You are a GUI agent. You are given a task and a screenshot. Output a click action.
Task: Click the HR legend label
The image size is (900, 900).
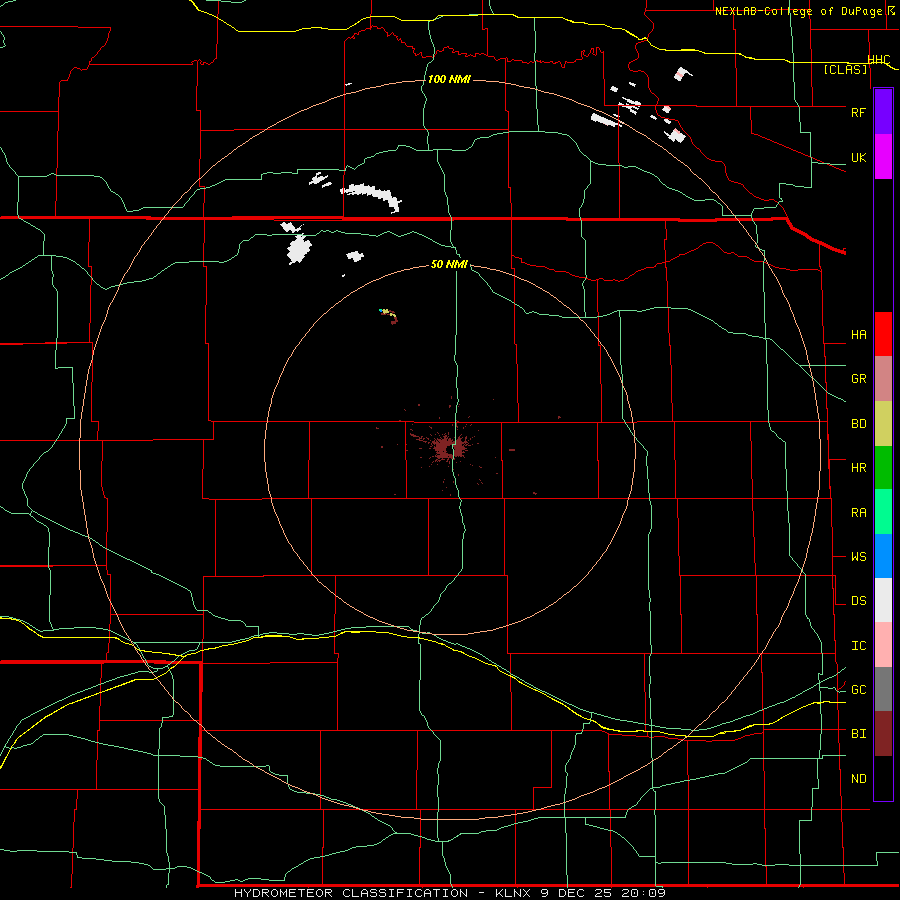click(x=858, y=468)
